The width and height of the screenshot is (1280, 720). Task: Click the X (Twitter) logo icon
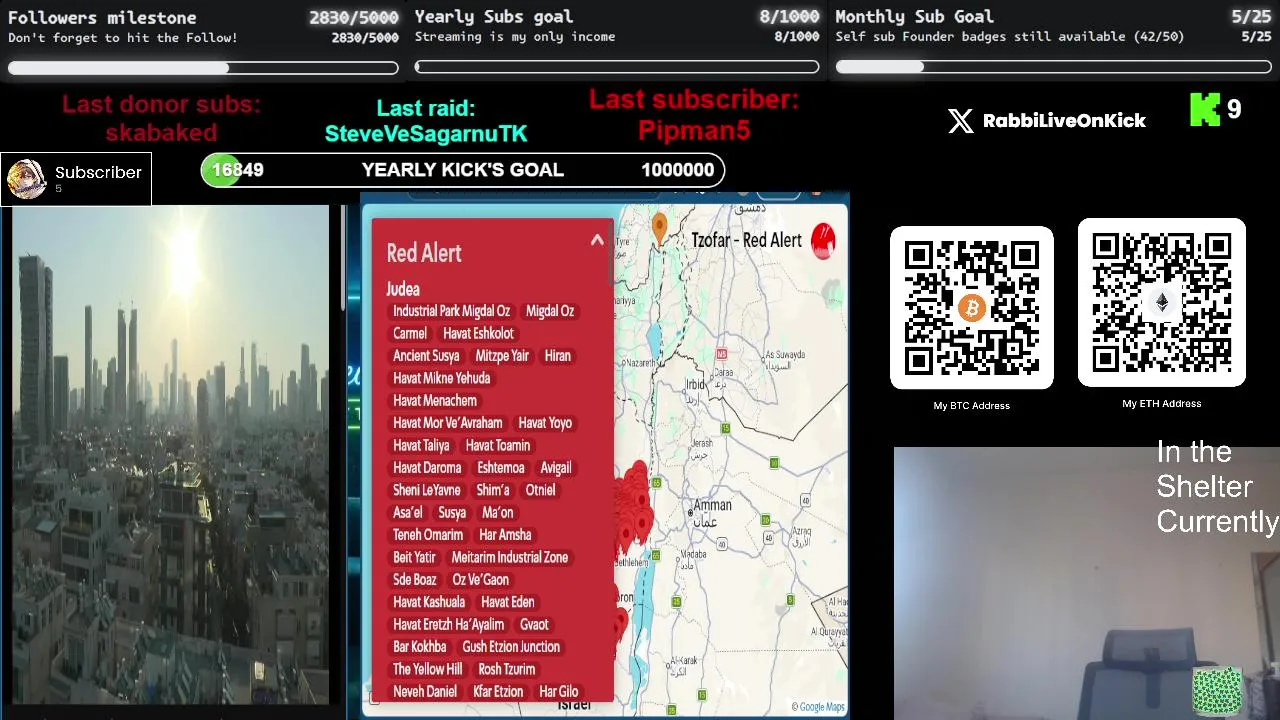(x=961, y=121)
